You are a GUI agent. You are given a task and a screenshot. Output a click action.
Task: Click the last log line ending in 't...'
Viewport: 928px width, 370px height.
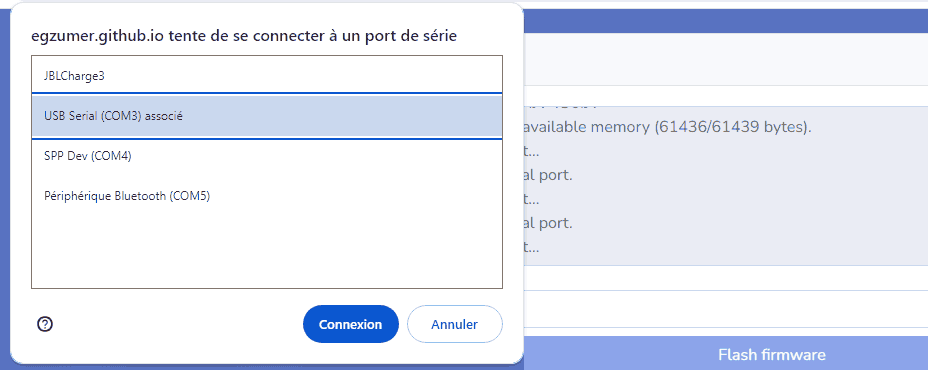[531, 248]
